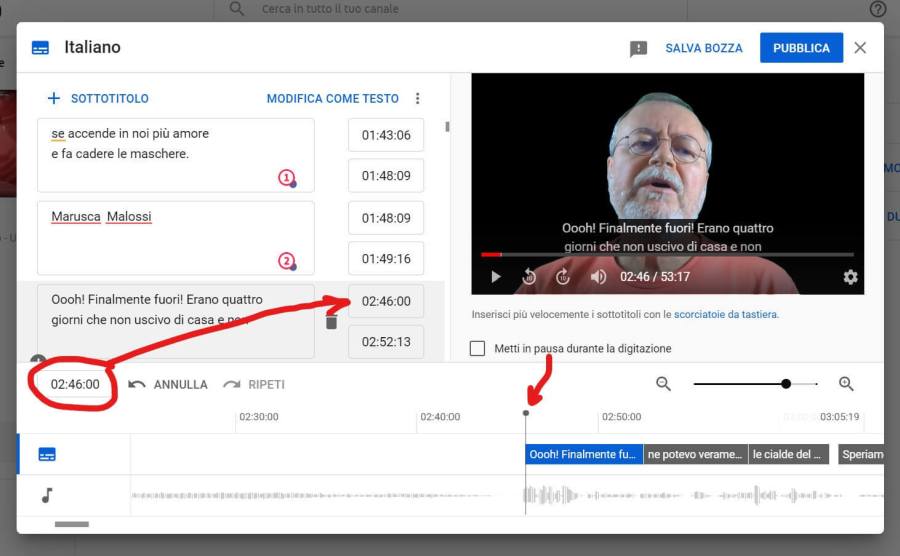This screenshot has height=556, width=900.
Task: Open video player settings gear
Action: tap(850, 277)
